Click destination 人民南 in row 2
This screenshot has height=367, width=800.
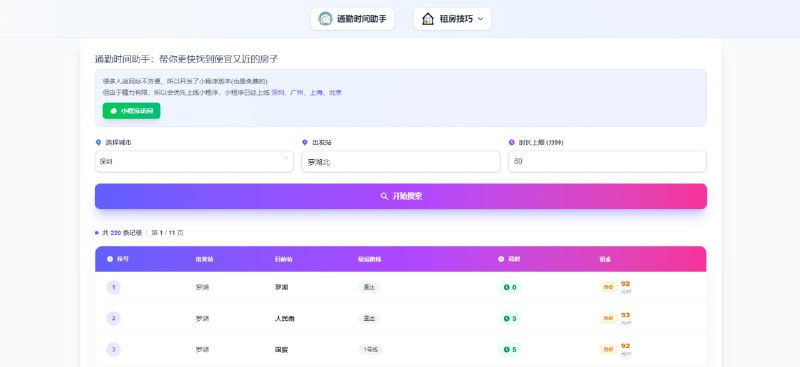point(285,319)
